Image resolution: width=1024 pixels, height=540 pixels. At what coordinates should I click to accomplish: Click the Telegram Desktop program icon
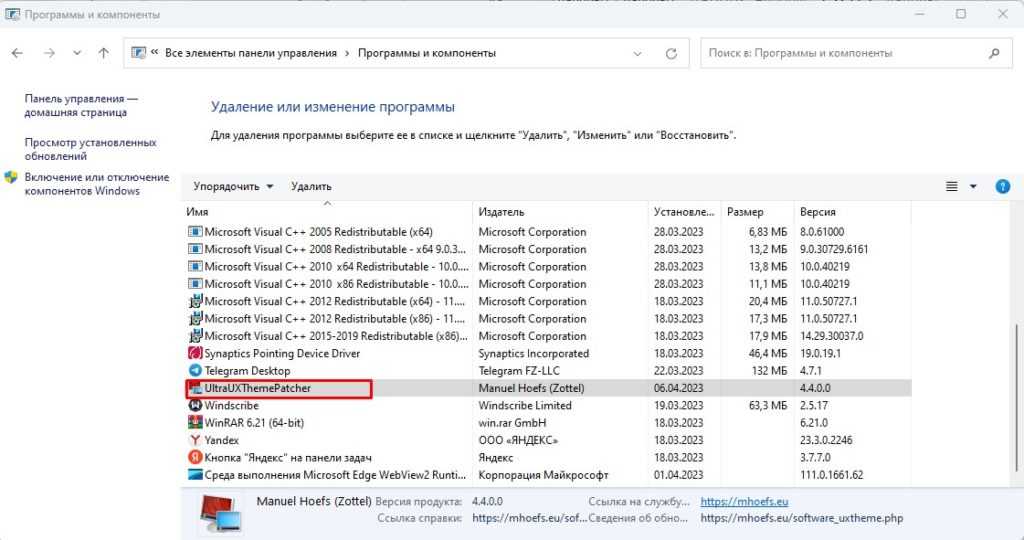click(x=195, y=371)
